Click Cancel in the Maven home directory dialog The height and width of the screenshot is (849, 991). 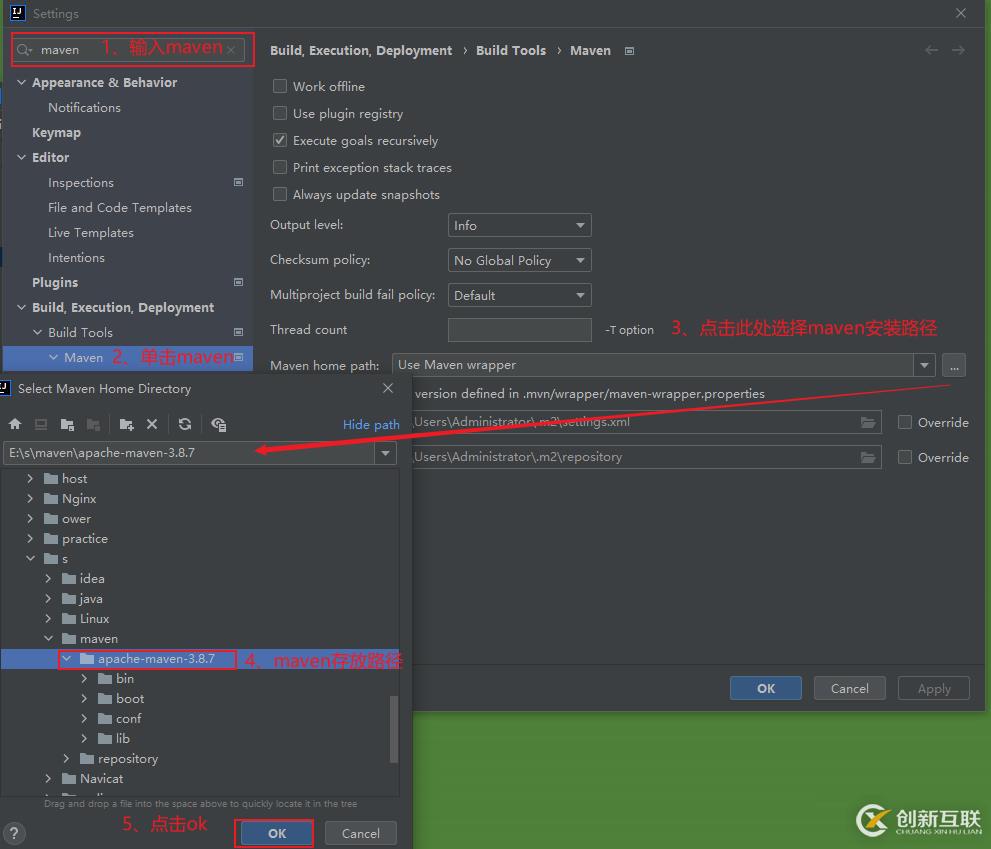360,833
